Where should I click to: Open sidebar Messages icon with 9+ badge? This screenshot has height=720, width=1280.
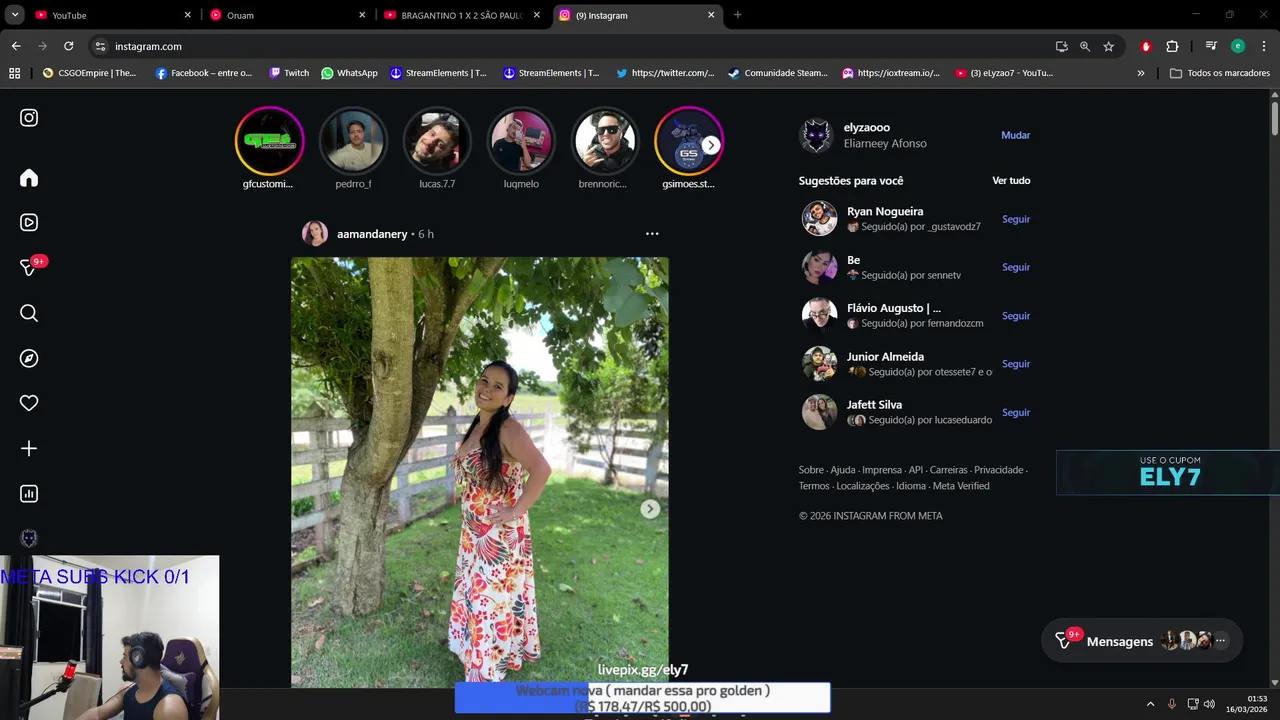pos(30,267)
